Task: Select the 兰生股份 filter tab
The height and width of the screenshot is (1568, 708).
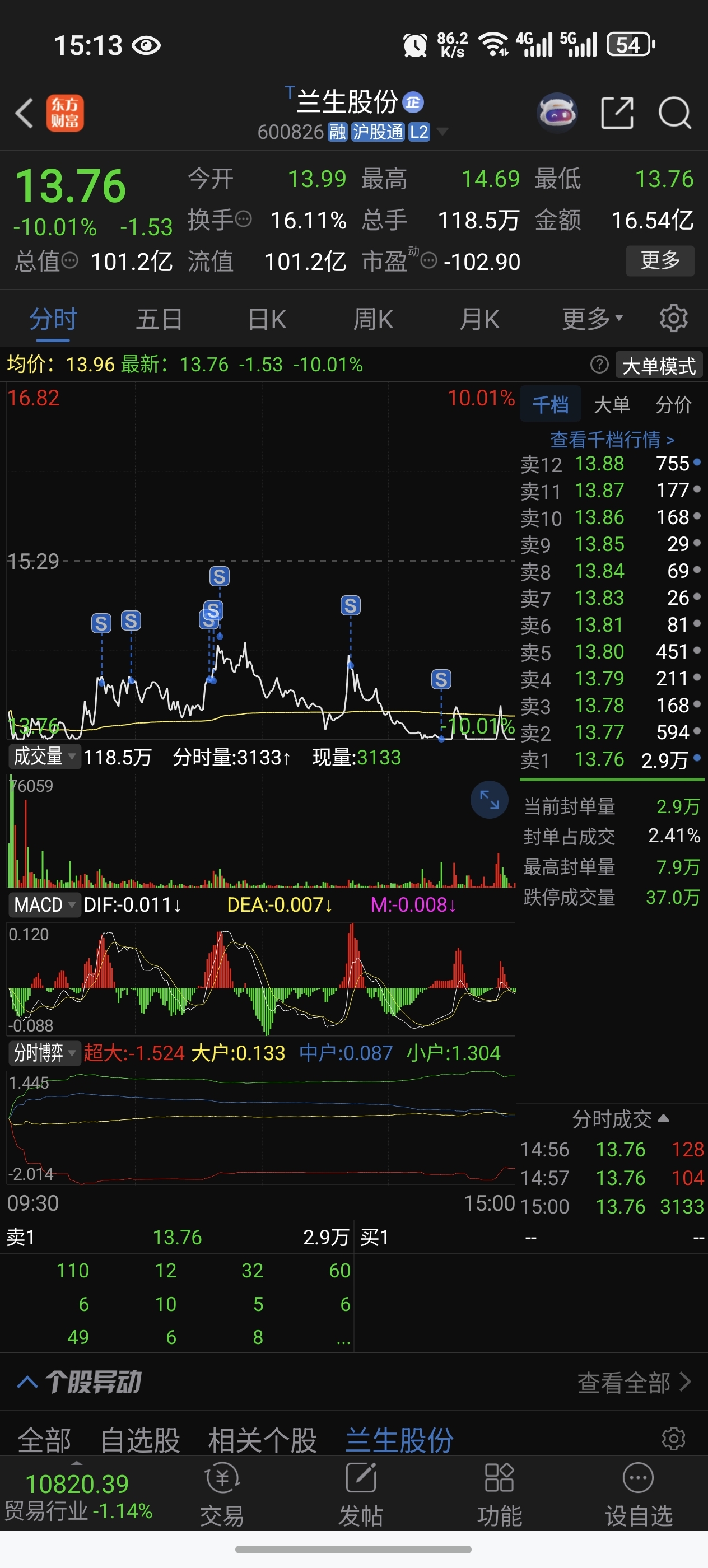Action: coord(399,1440)
